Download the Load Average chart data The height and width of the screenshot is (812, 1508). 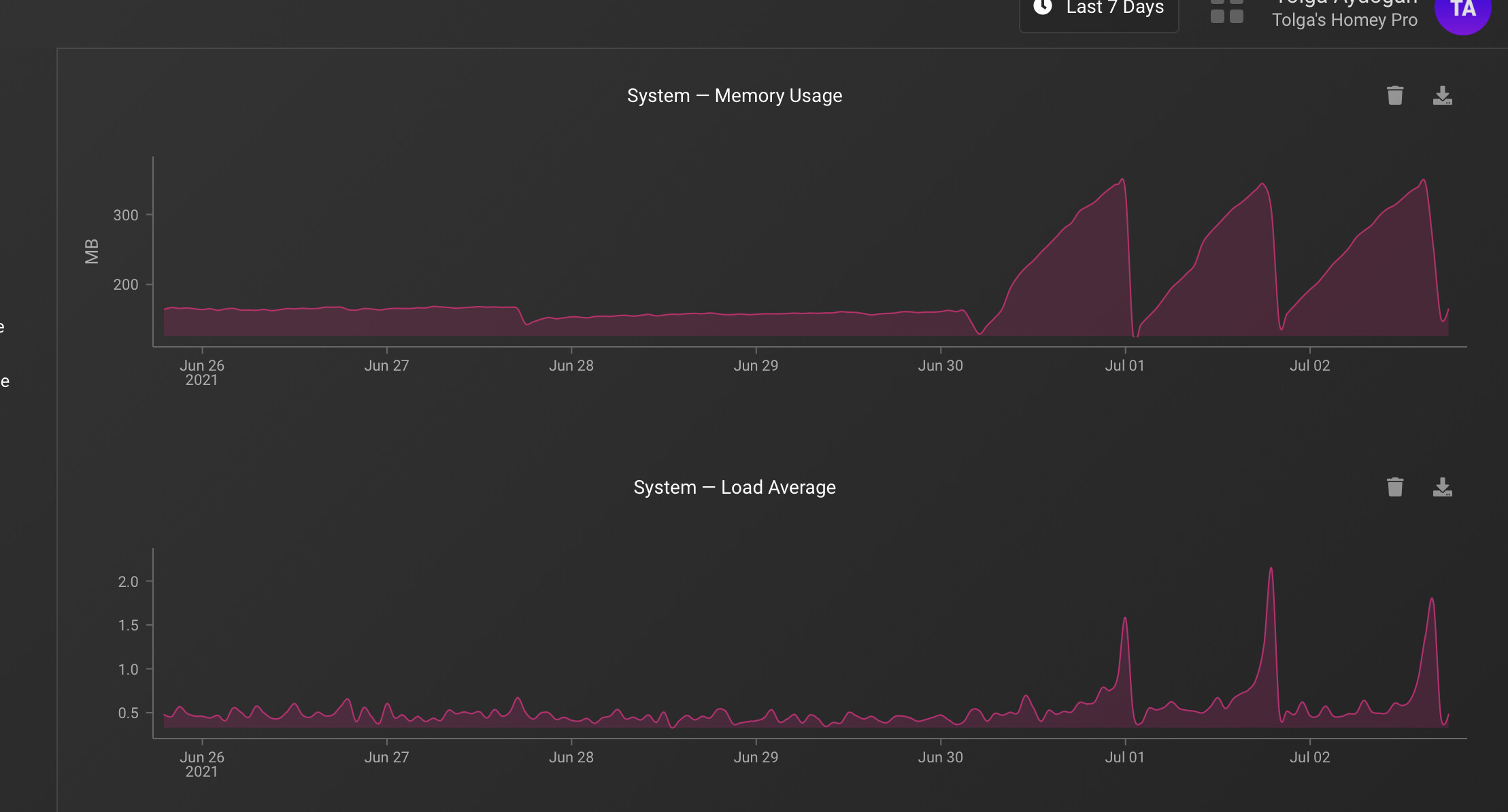pyautogui.click(x=1442, y=487)
